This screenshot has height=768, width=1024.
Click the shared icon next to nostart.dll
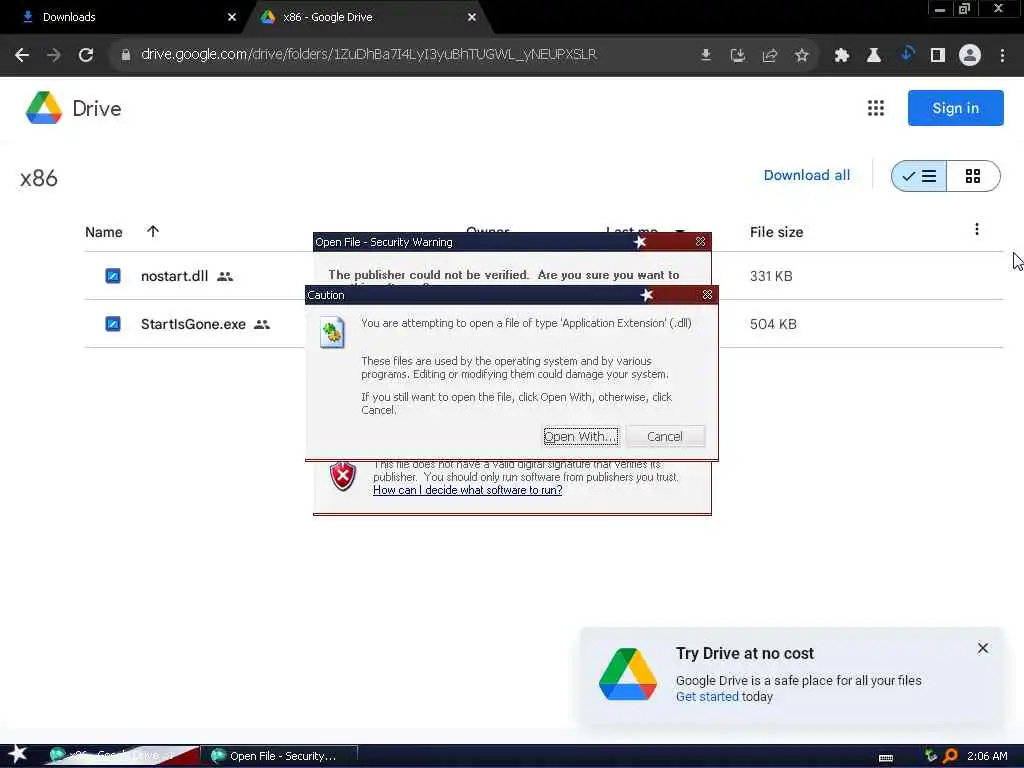click(x=225, y=276)
